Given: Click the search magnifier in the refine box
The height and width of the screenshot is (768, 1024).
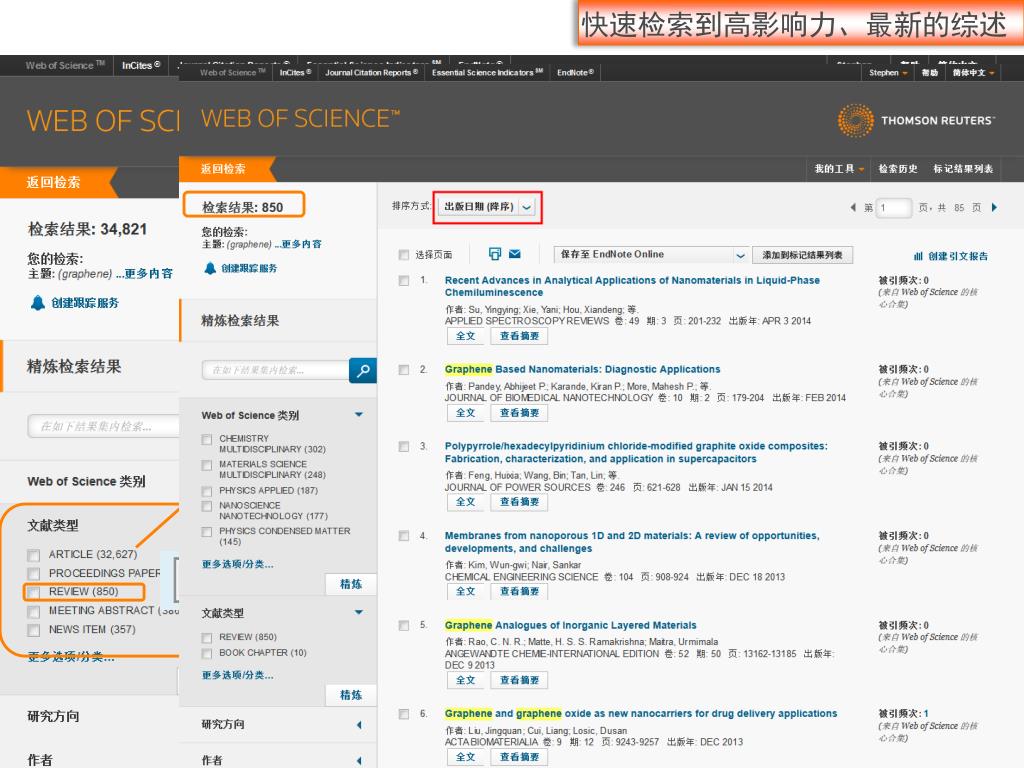Looking at the screenshot, I should click(363, 370).
